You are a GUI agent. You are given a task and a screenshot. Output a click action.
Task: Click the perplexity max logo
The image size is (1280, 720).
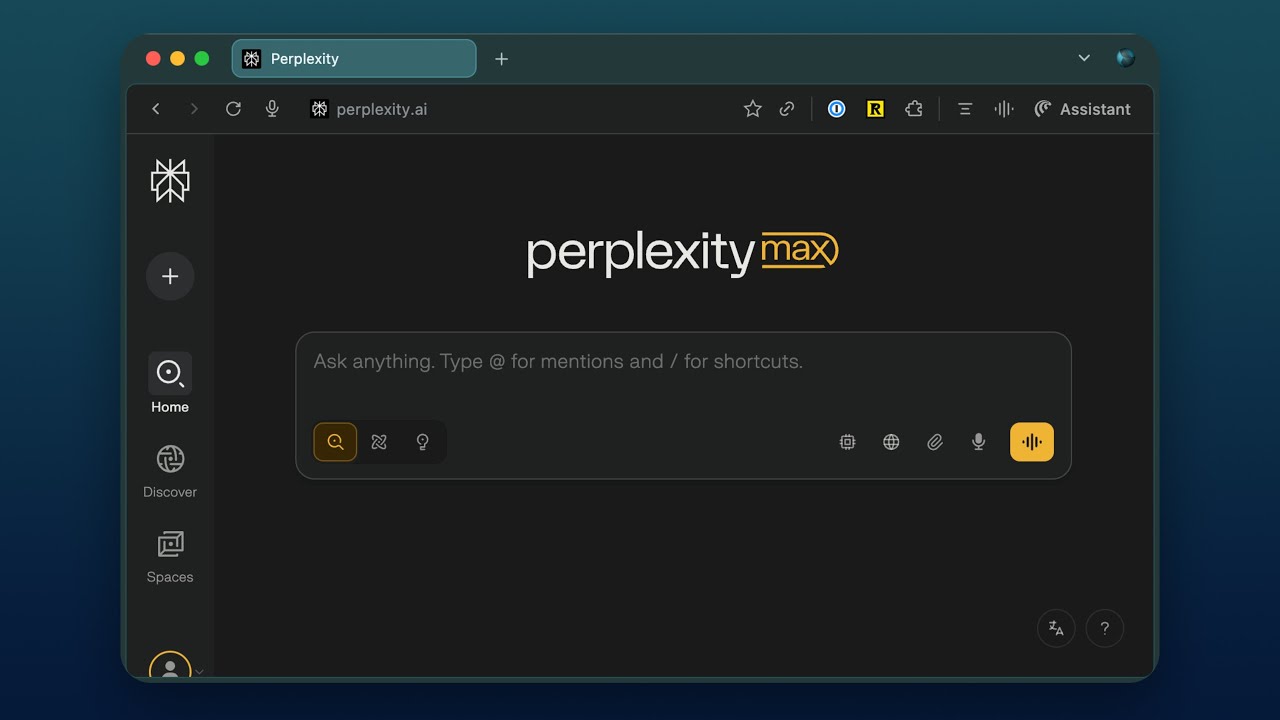tap(683, 253)
